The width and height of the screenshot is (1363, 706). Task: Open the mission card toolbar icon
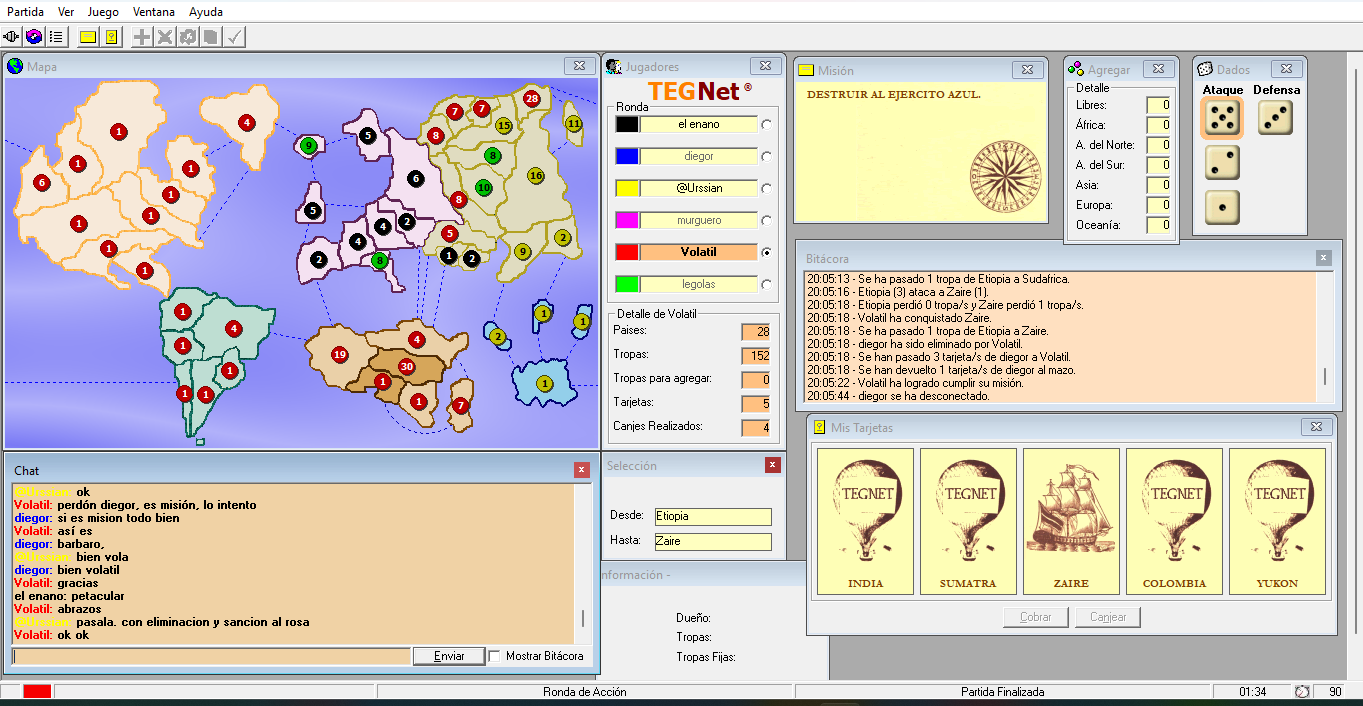(88, 37)
